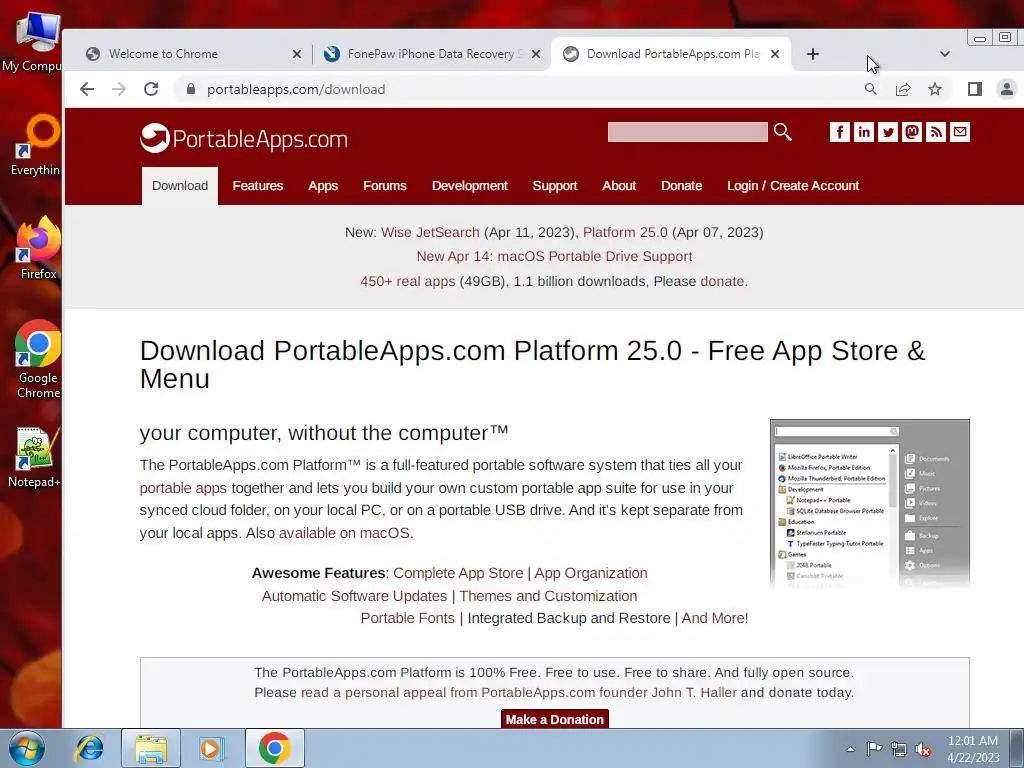Image resolution: width=1024 pixels, height=768 pixels.
Task: Open PortableApps Twitter icon
Action: pyautogui.click(x=888, y=132)
